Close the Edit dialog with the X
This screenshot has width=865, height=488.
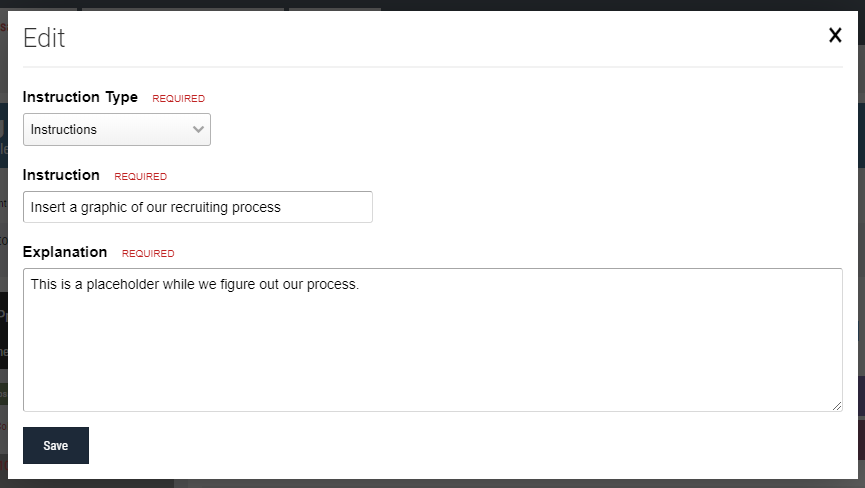tap(835, 36)
